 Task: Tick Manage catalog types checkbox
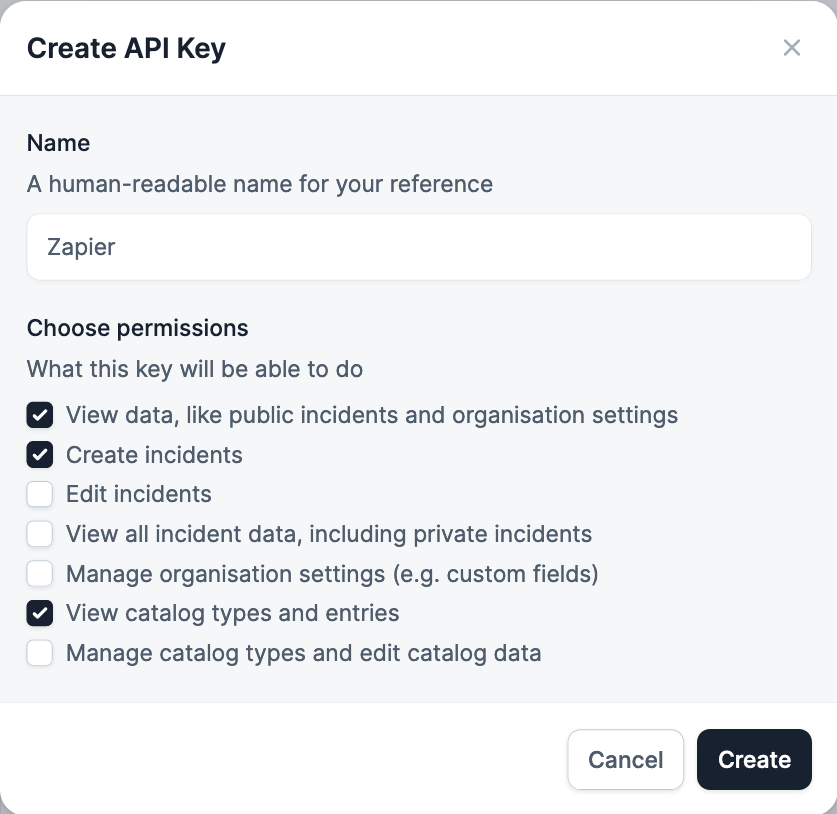40,653
